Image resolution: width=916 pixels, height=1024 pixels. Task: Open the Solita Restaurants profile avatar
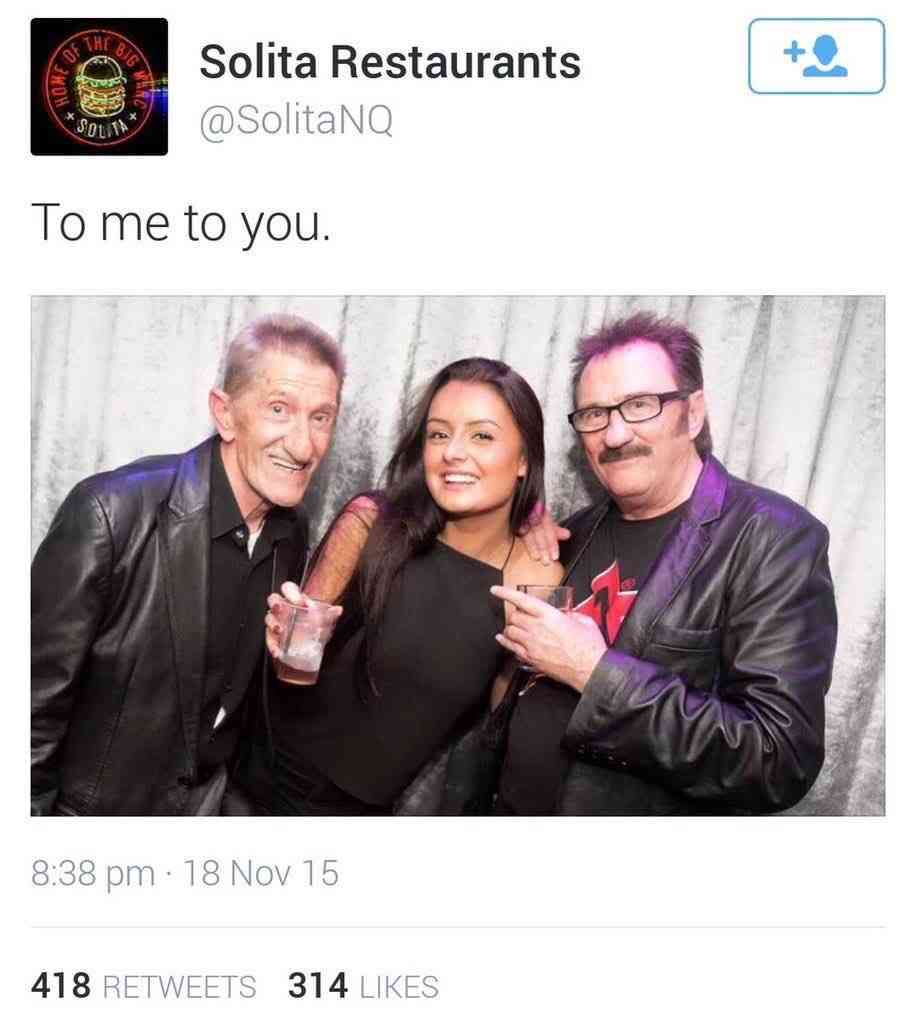(99, 87)
